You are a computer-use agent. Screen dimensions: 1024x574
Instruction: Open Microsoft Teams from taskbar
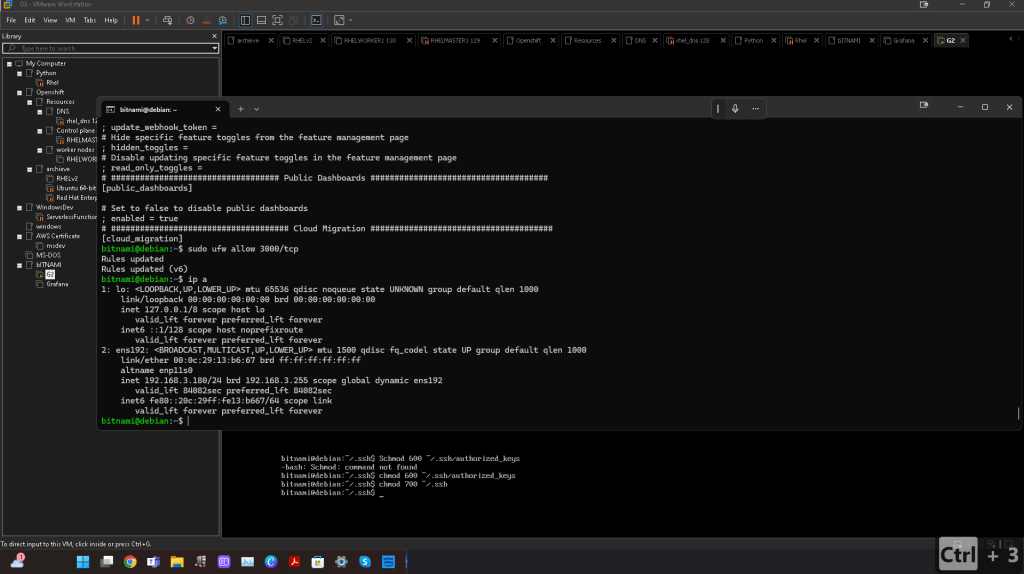(153, 562)
